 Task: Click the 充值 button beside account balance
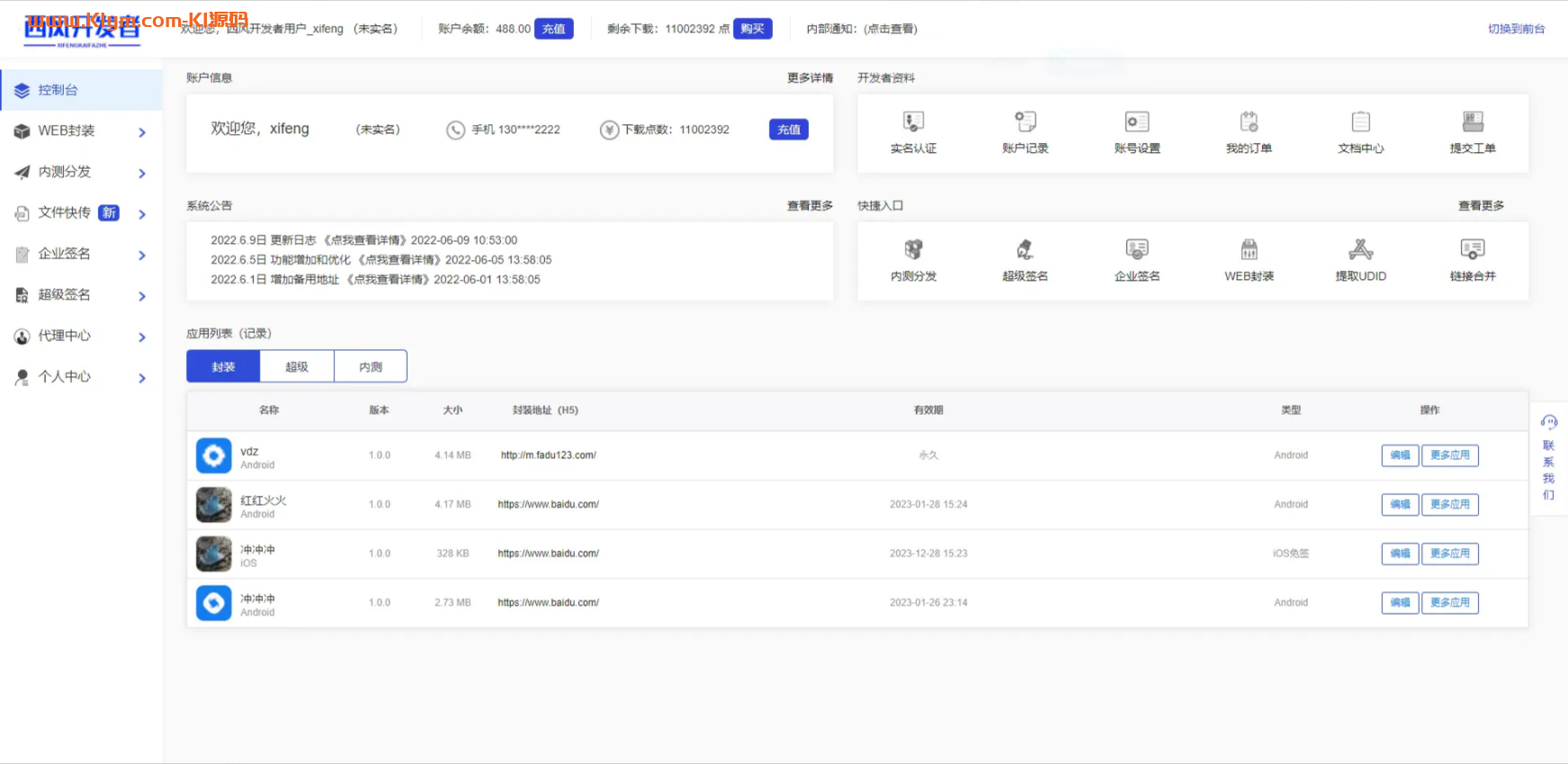tap(553, 29)
